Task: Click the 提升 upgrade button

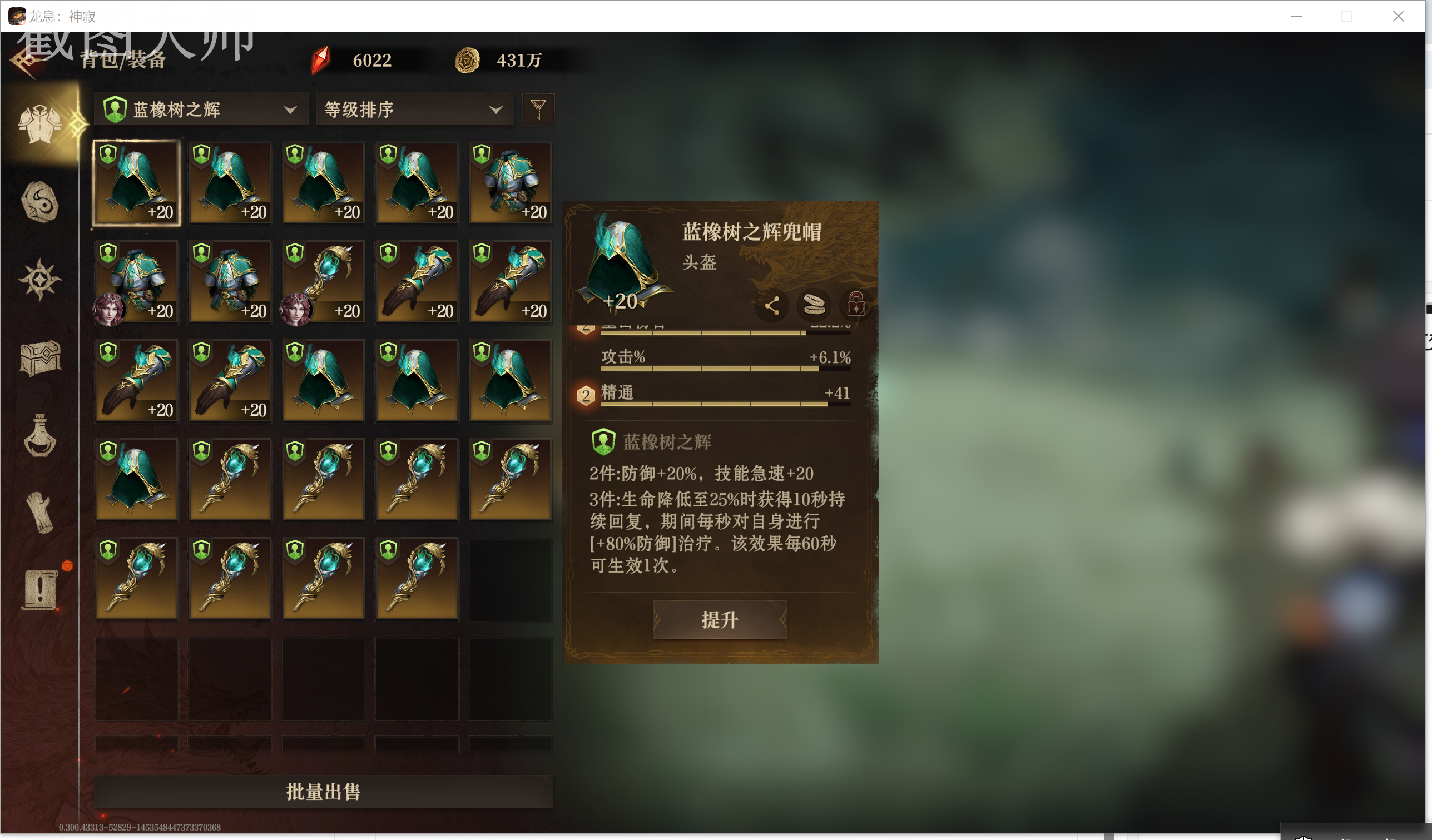Action: pos(720,620)
